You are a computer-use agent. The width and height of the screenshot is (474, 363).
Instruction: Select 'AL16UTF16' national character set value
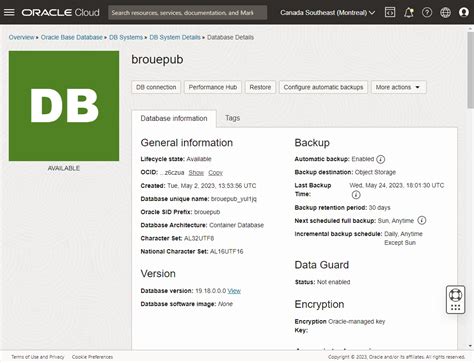point(227,251)
